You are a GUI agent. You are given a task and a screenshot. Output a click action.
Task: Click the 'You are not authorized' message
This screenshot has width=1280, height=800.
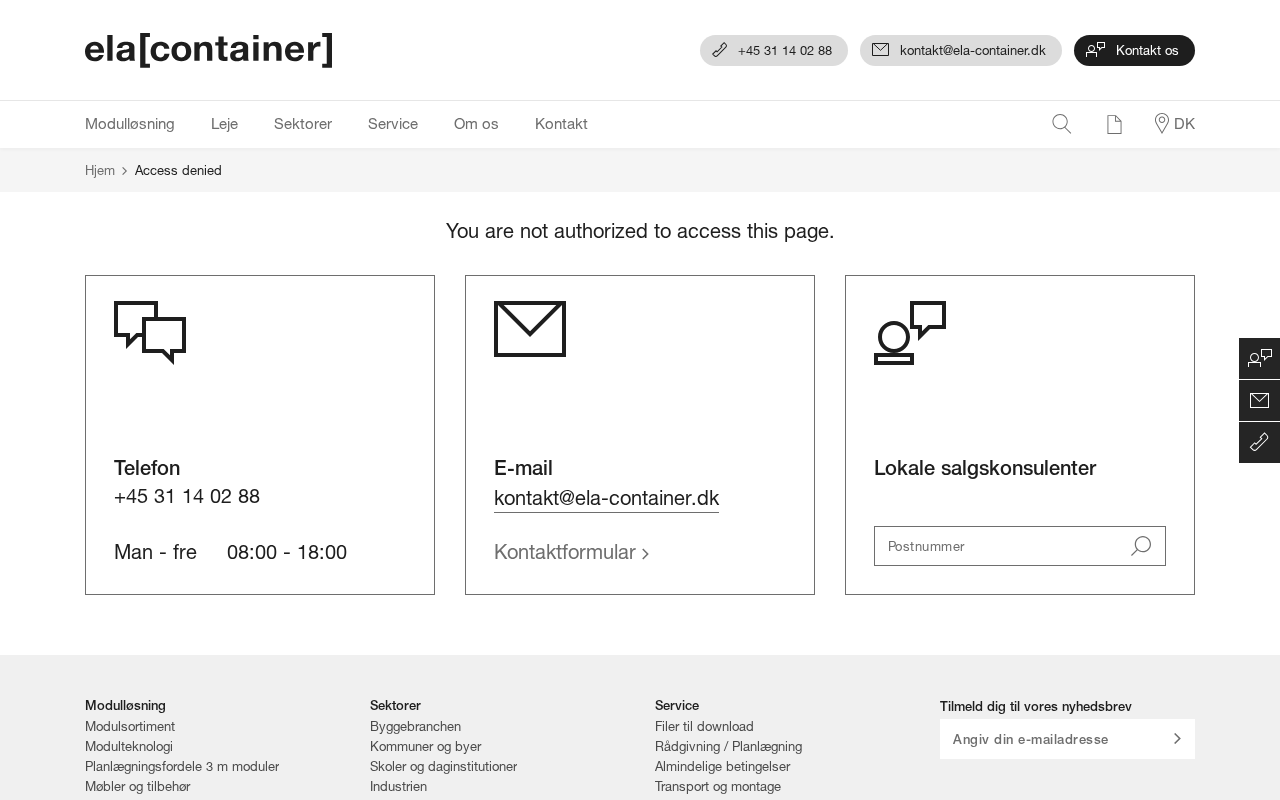(x=640, y=231)
